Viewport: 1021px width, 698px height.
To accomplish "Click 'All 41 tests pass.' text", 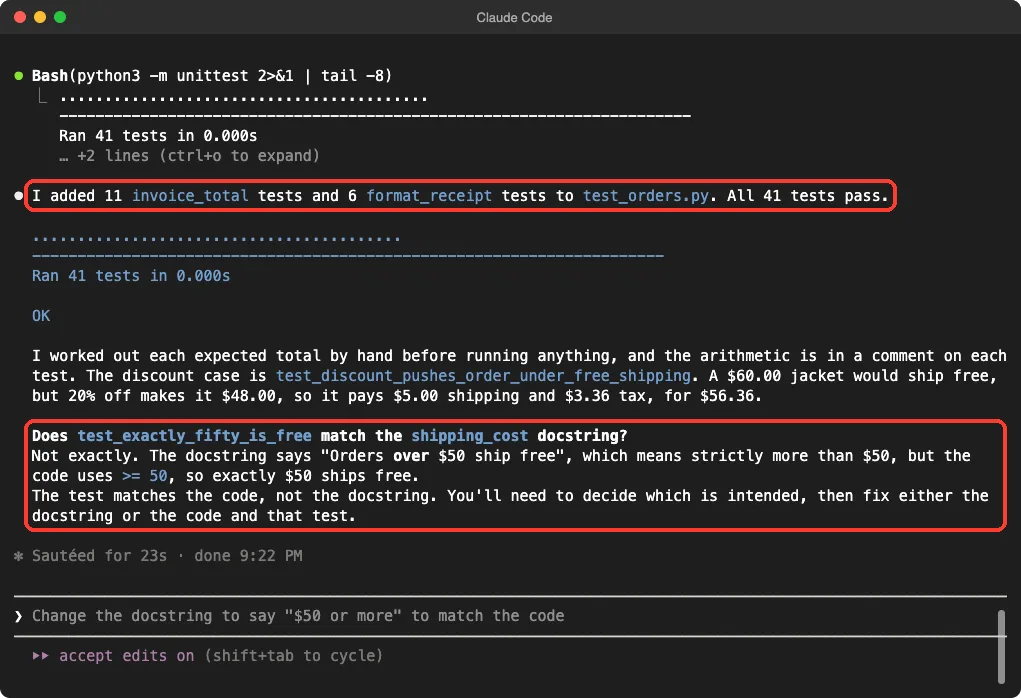I will tap(807, 196).
